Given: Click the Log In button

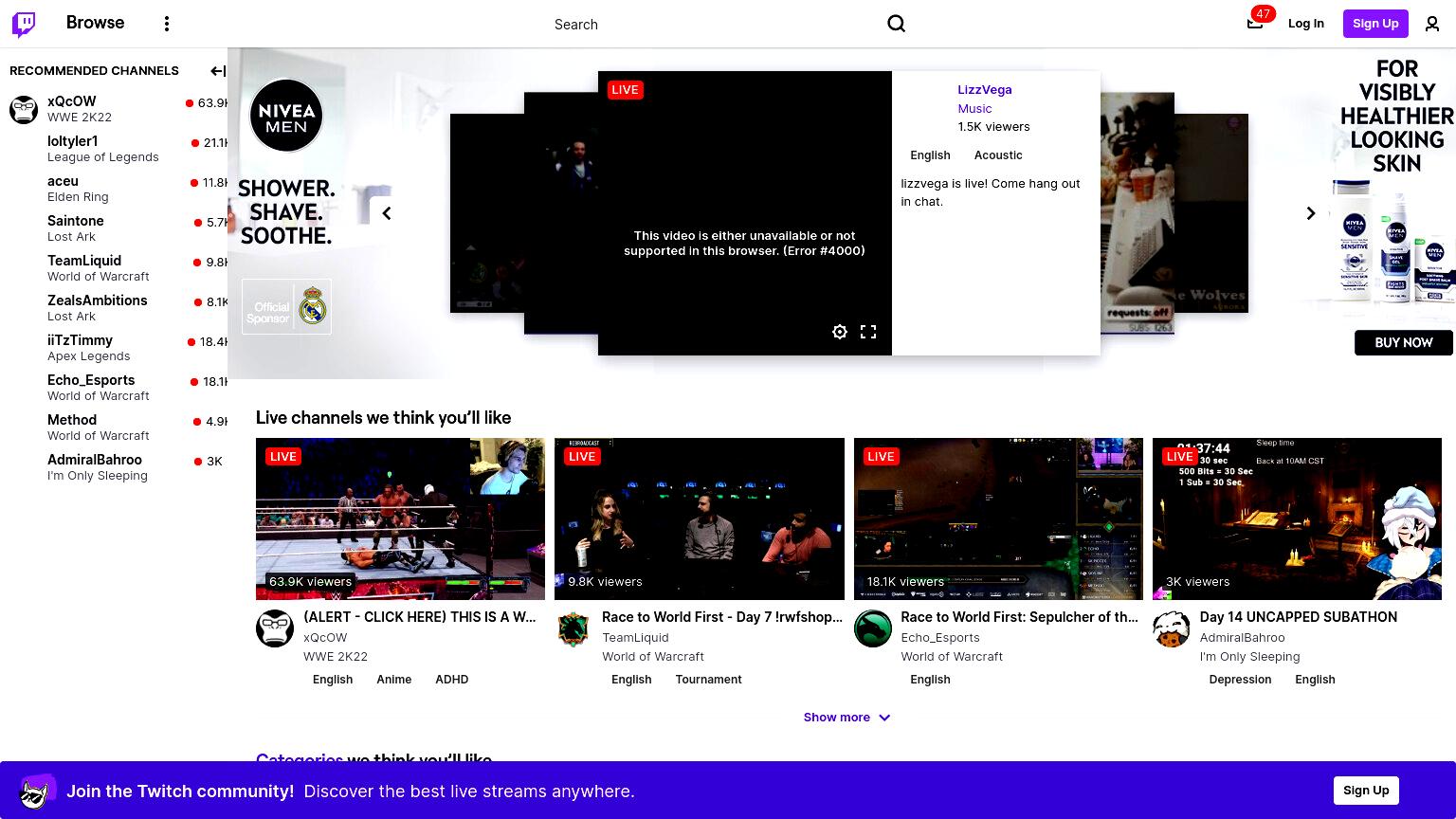Looking at the screenshot, I should [x=1305, y=24].
